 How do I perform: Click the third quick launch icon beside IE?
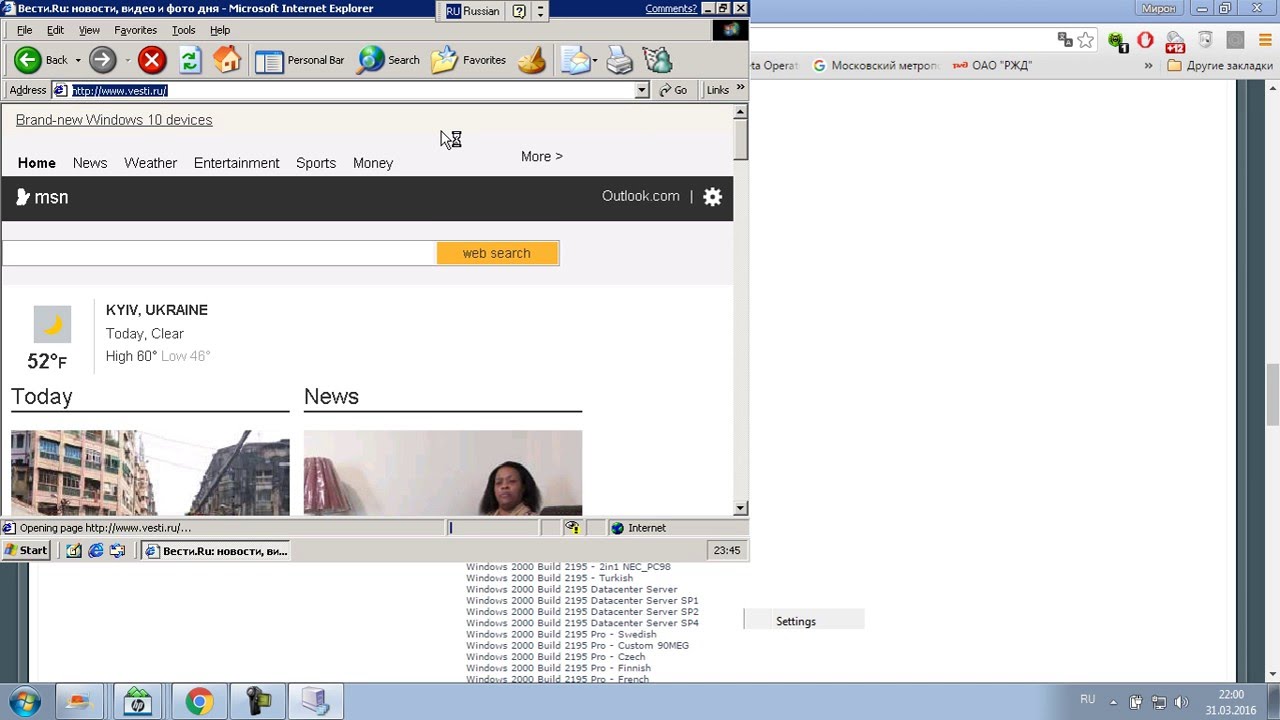118,551
